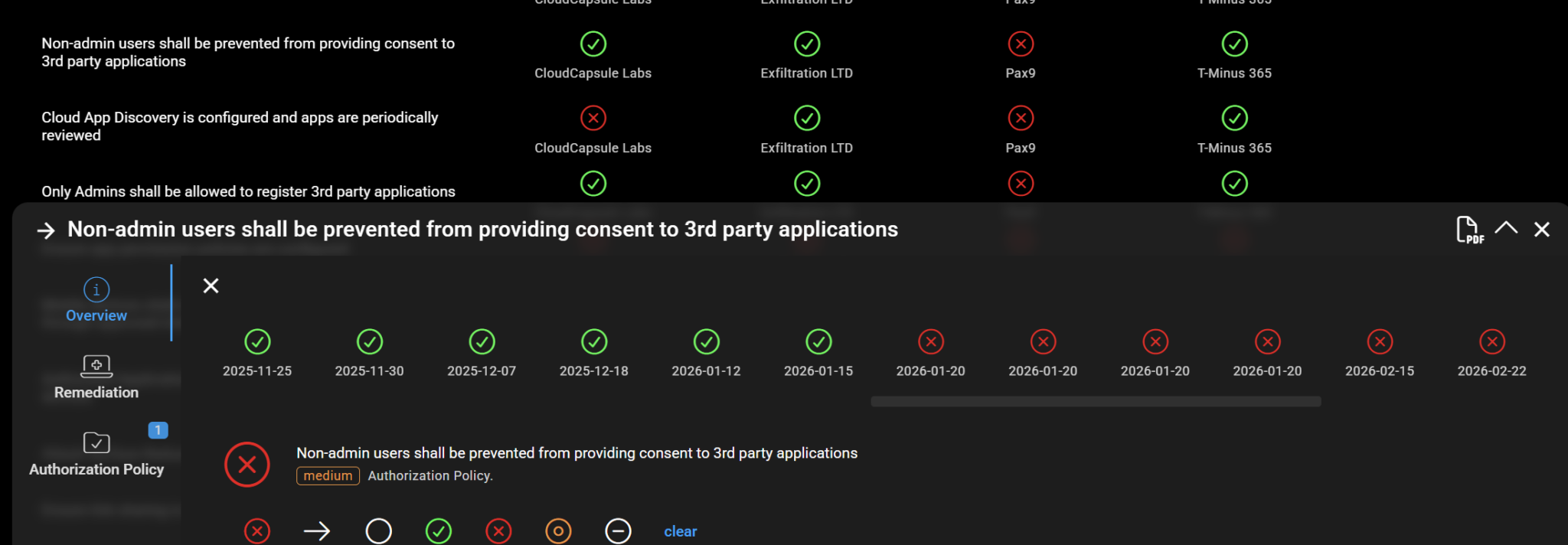Select the 2026-02-22 failed check marker

pos(1491,342)
